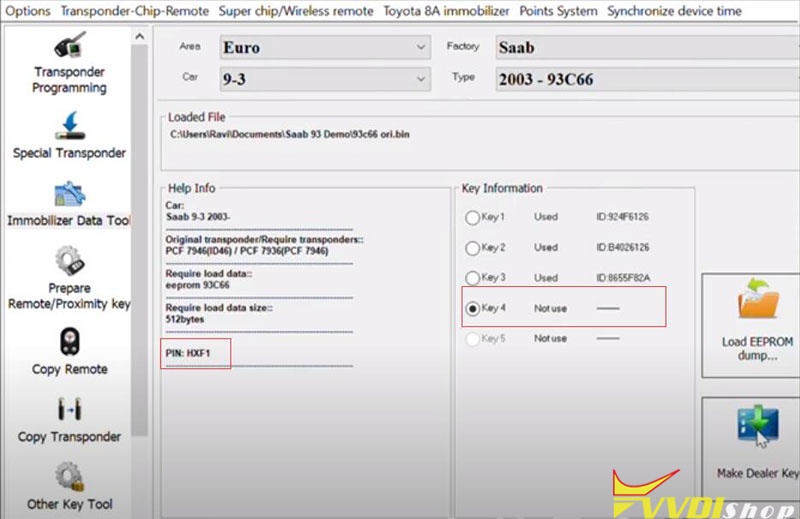Open Points System menu
Viewport: 800px width, 519px height.
point(558,11)
